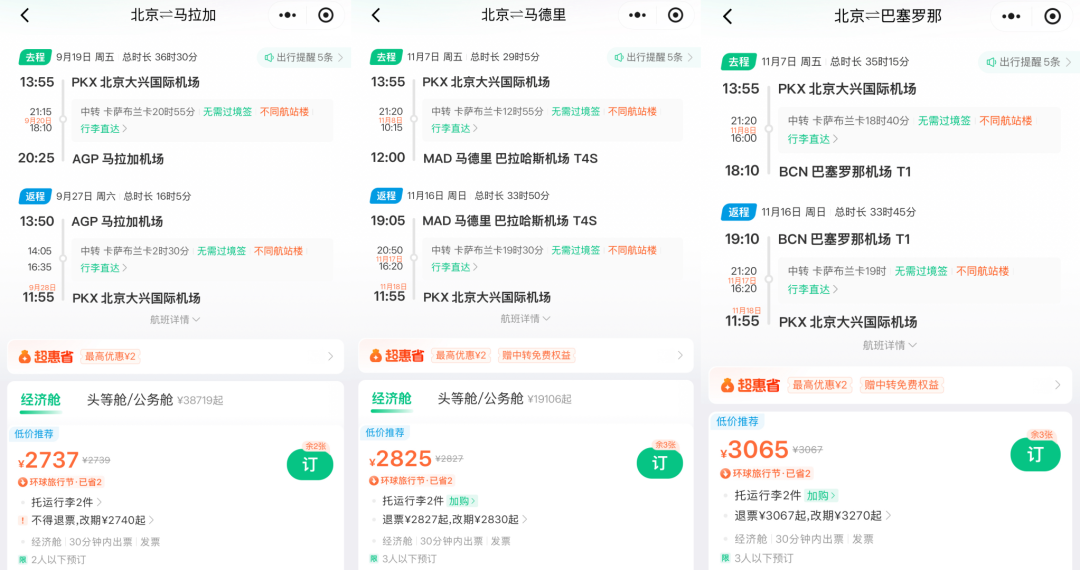
Task: Open 出行提醒5条 on the 马德里 trip
Action: (654, 58)
